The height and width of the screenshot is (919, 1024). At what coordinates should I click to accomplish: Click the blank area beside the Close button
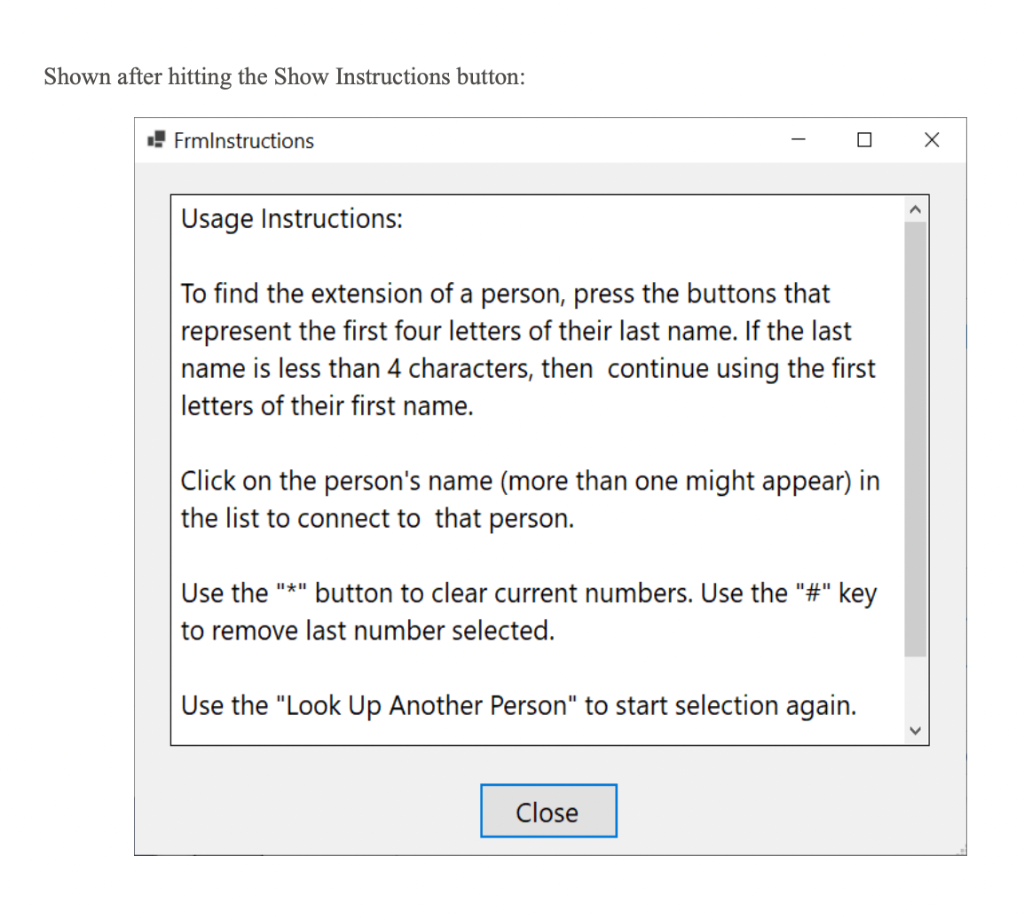point(300,810)
